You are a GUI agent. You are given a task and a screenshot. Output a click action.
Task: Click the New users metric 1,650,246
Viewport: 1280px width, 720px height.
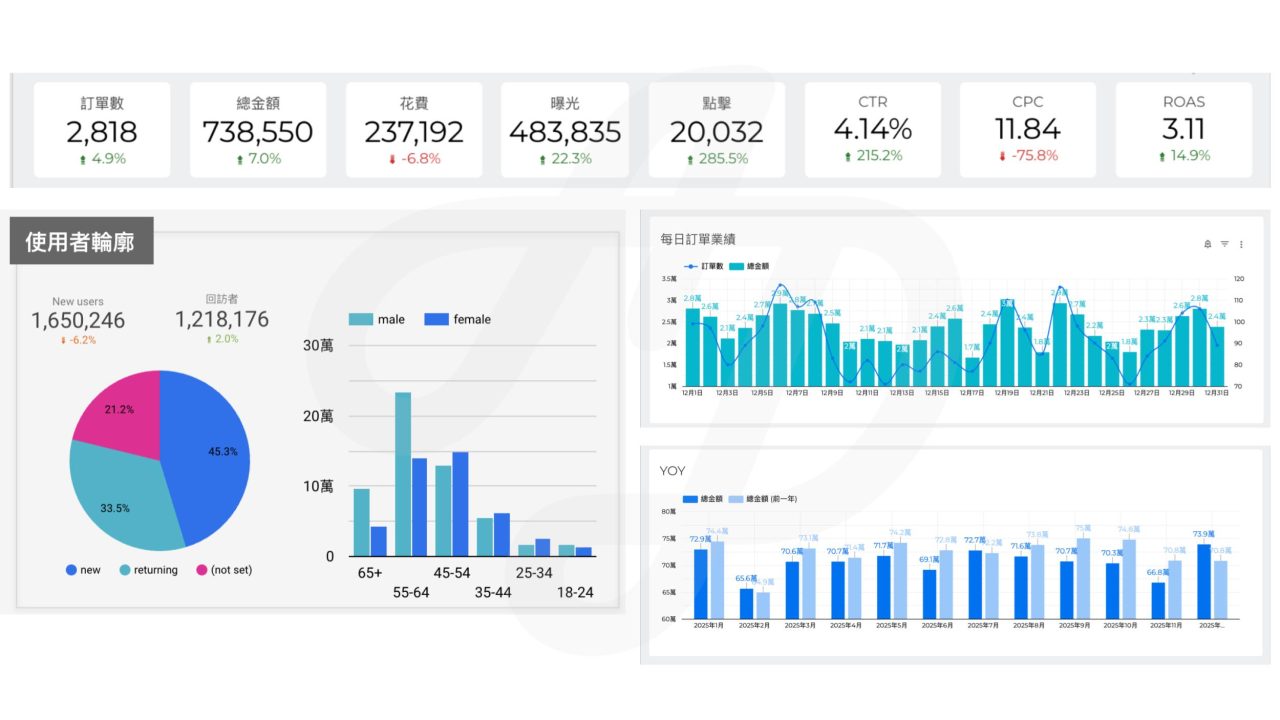click(78, 320)
